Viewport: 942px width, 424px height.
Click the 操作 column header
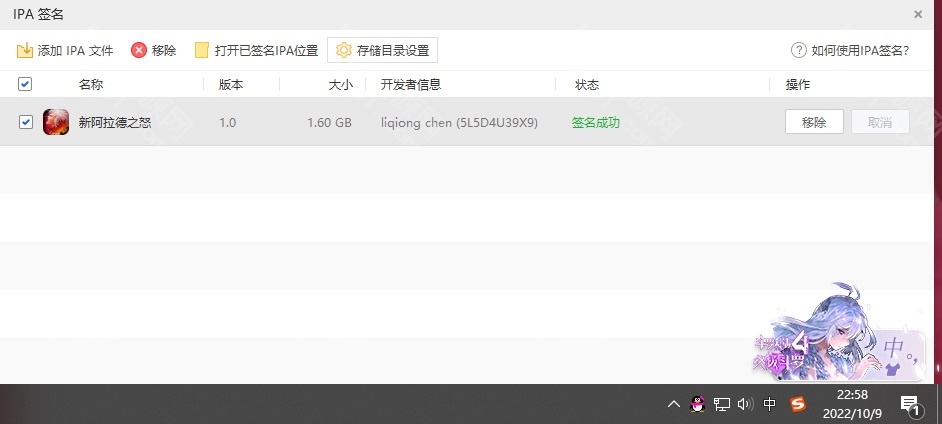click(x=798, y=85)
